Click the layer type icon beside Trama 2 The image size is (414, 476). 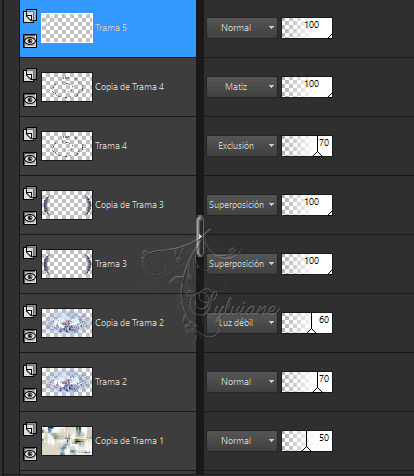coord(30,370)
